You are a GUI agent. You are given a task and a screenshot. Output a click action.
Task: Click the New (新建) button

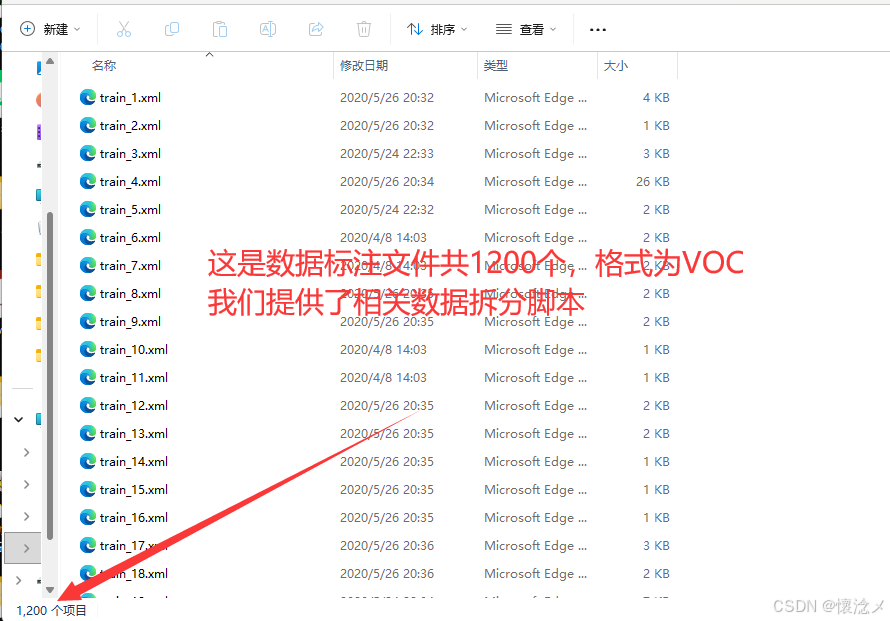(x=50, y=29)
